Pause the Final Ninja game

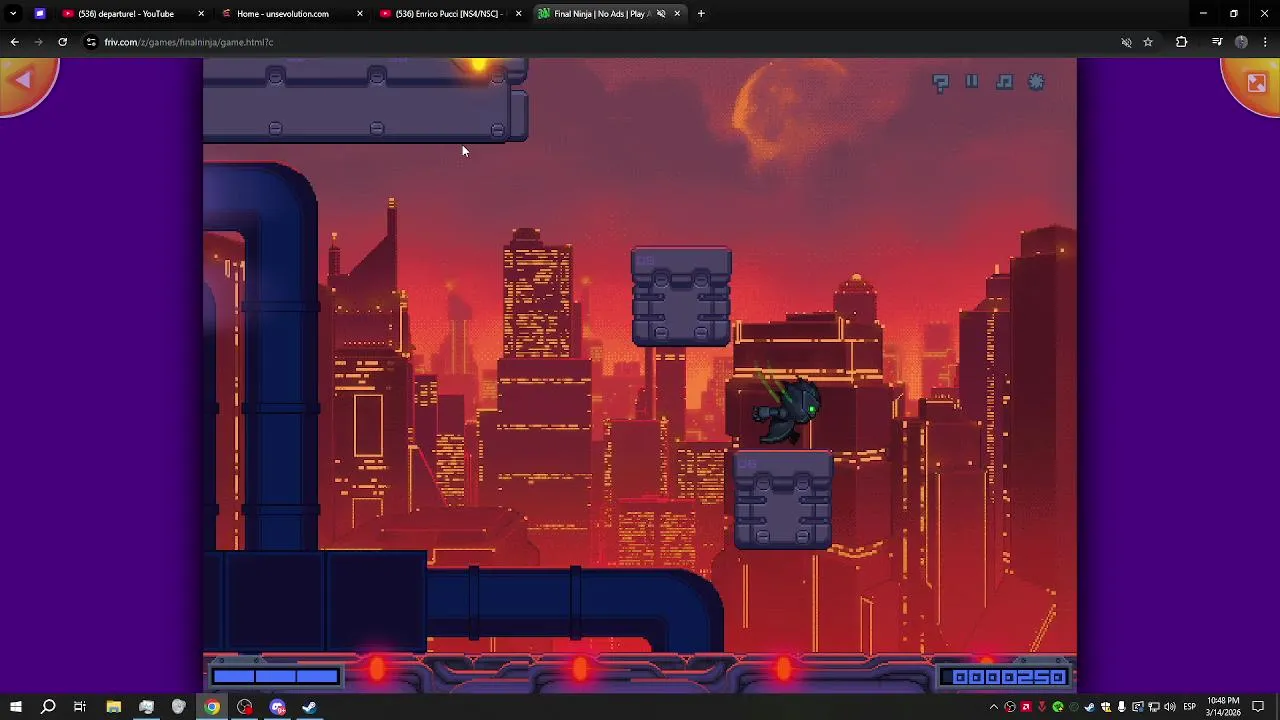point(972,82)
